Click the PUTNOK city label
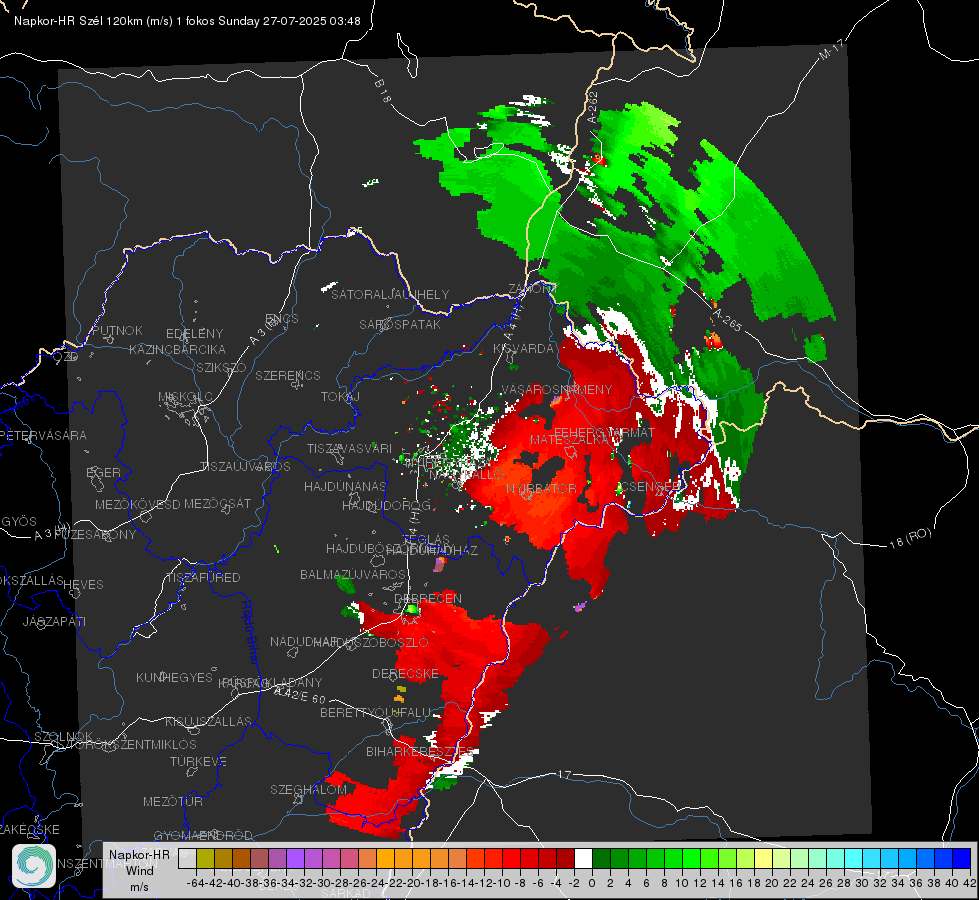The image size is (979, 900). click(x=117, y=330)
